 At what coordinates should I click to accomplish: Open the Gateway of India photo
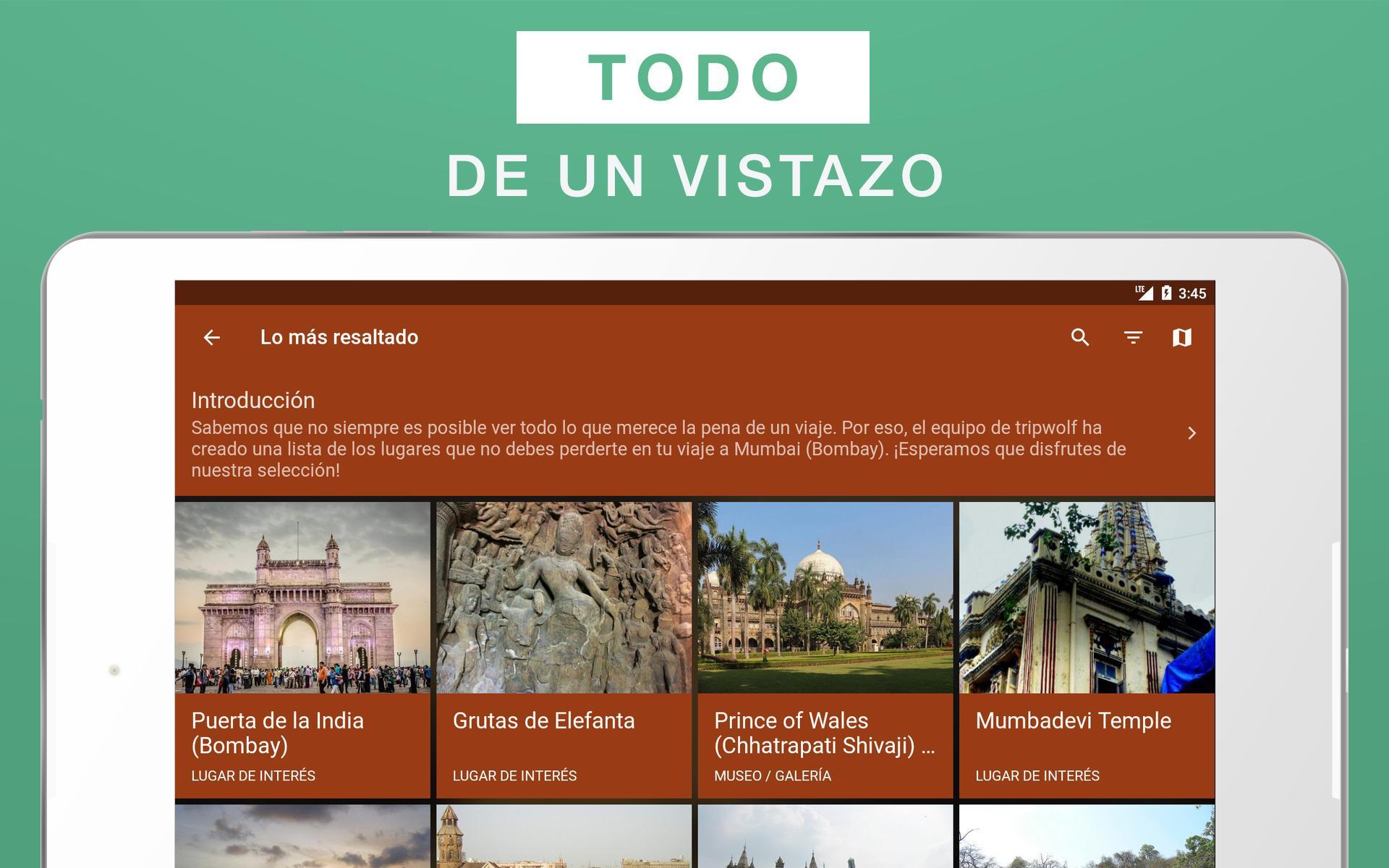click(302, 597)
